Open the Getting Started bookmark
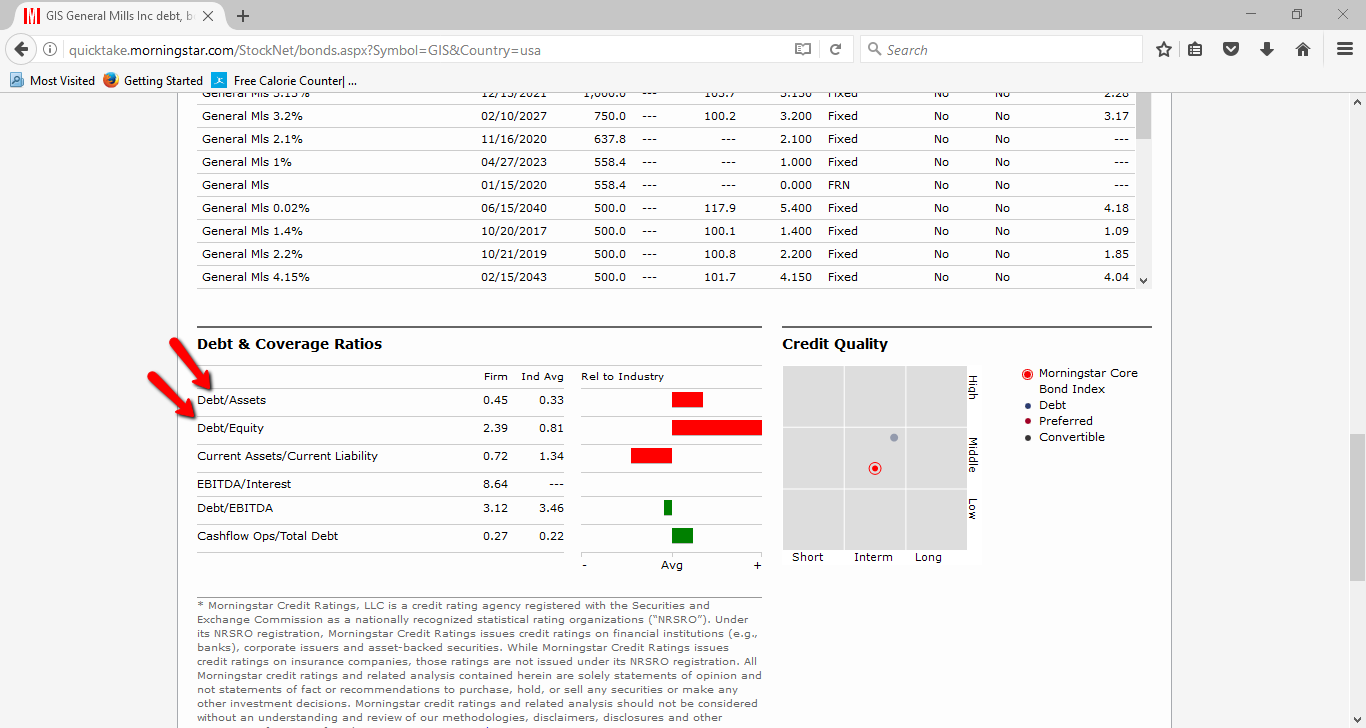This screenshot has width=1366, height=728. pyautogui.click(x=153, y=80)
